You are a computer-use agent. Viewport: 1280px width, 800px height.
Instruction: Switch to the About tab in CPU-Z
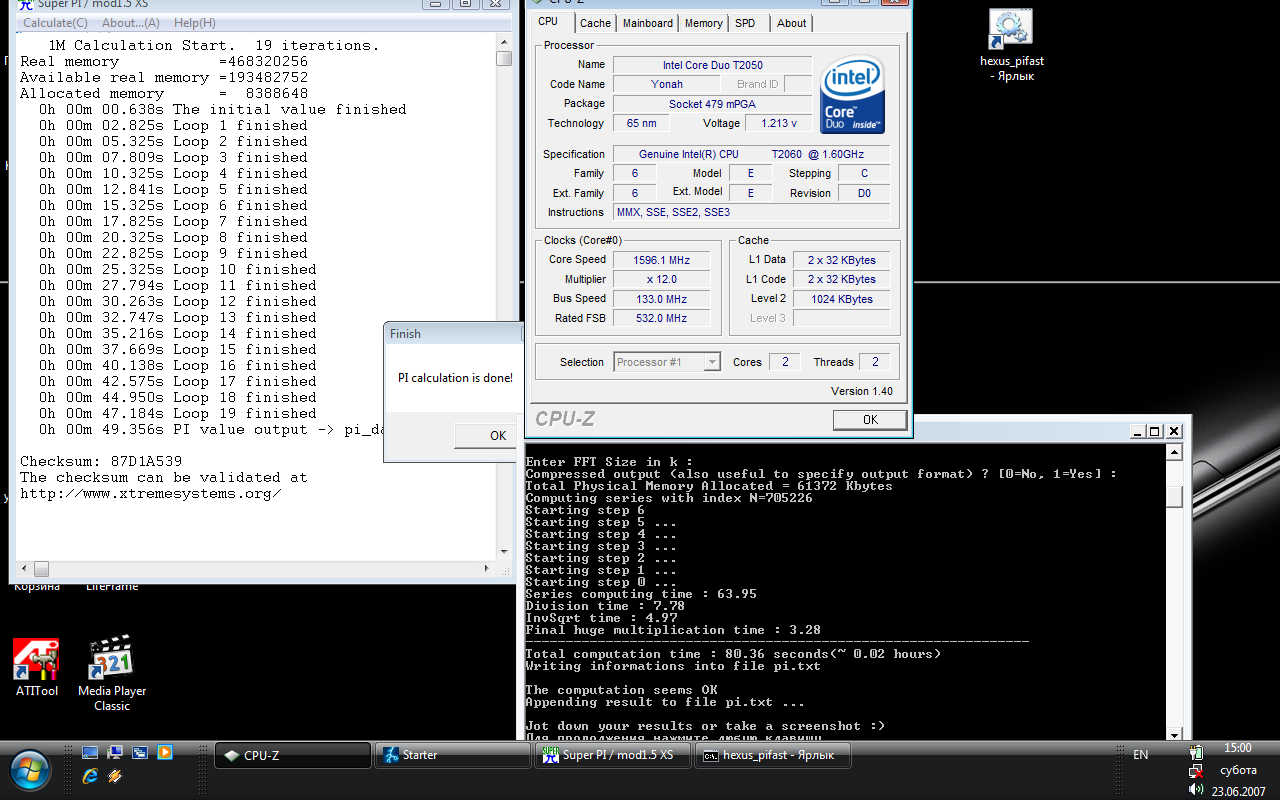click(x=791, y=23)
